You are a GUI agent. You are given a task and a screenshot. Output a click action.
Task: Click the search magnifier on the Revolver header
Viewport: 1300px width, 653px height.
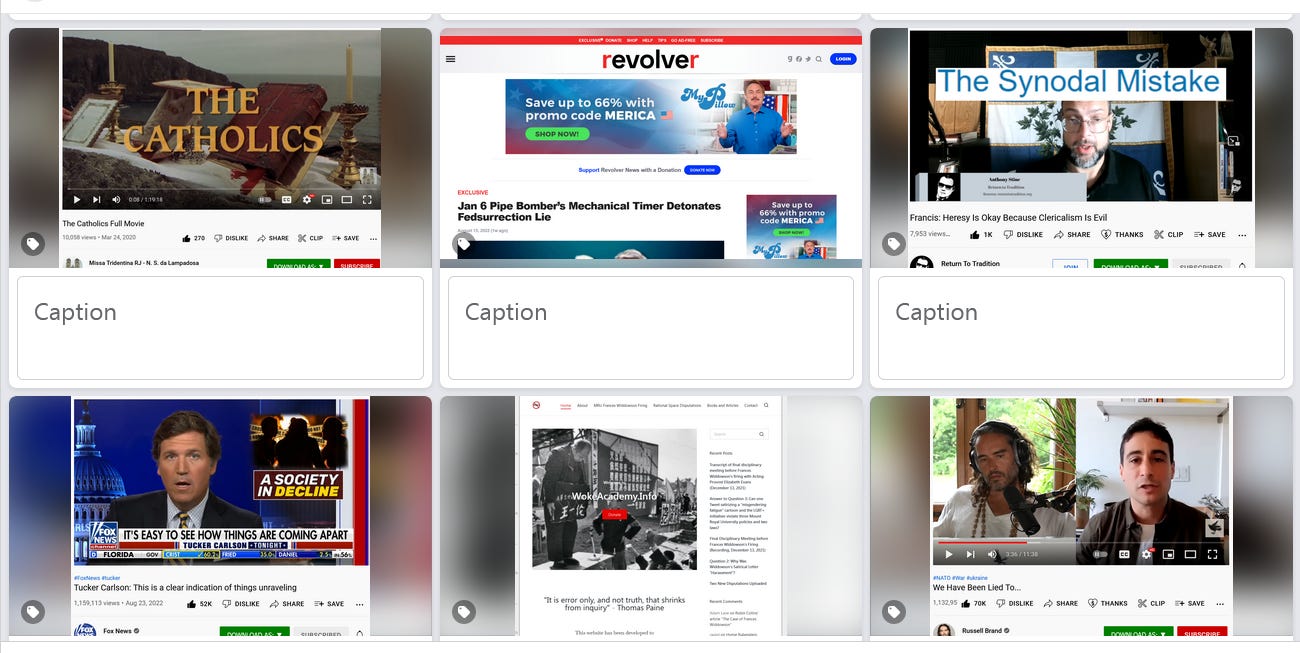point(818,59)
